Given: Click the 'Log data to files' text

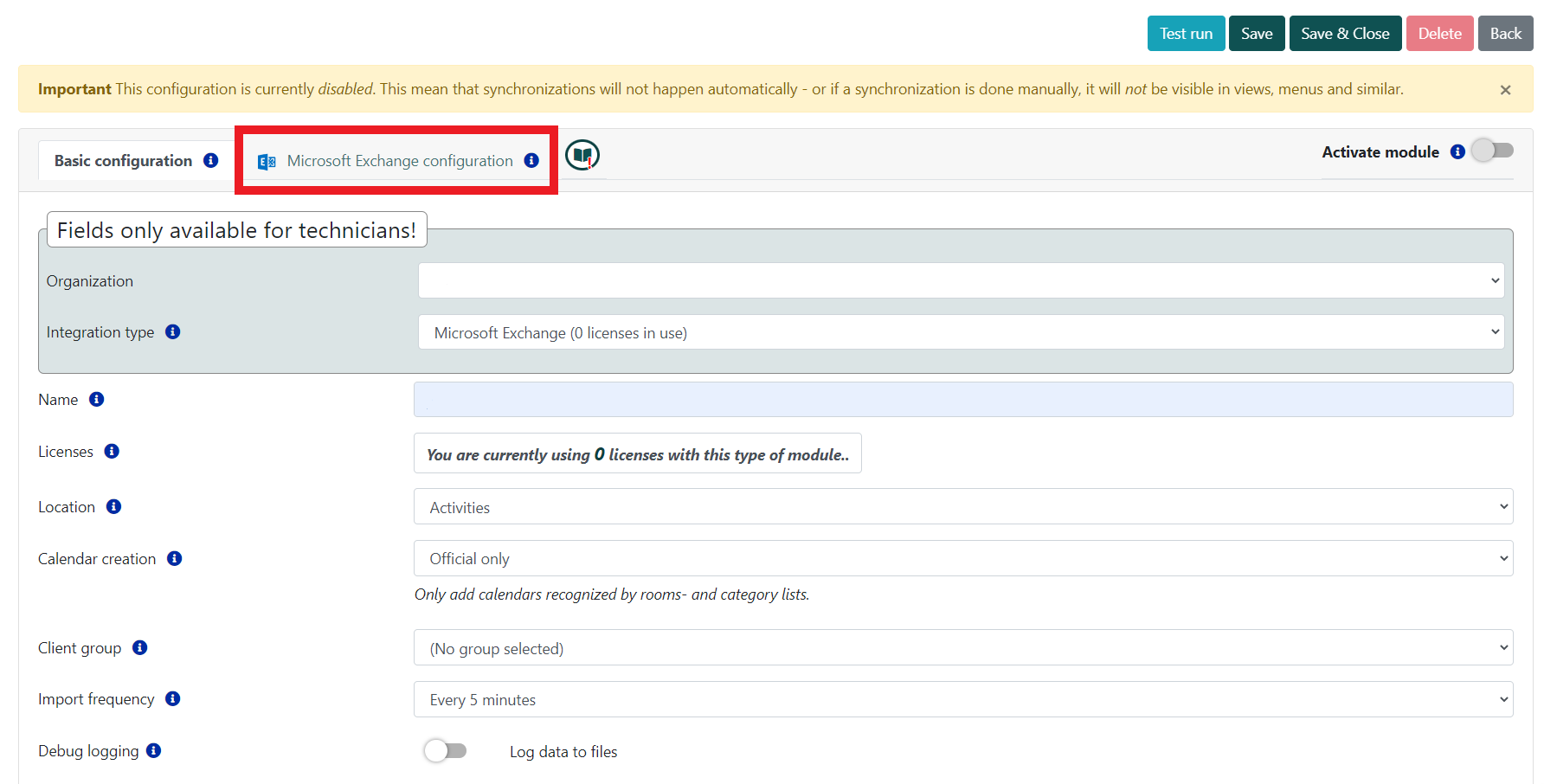Looking at the screenshot, I should 563,752.
